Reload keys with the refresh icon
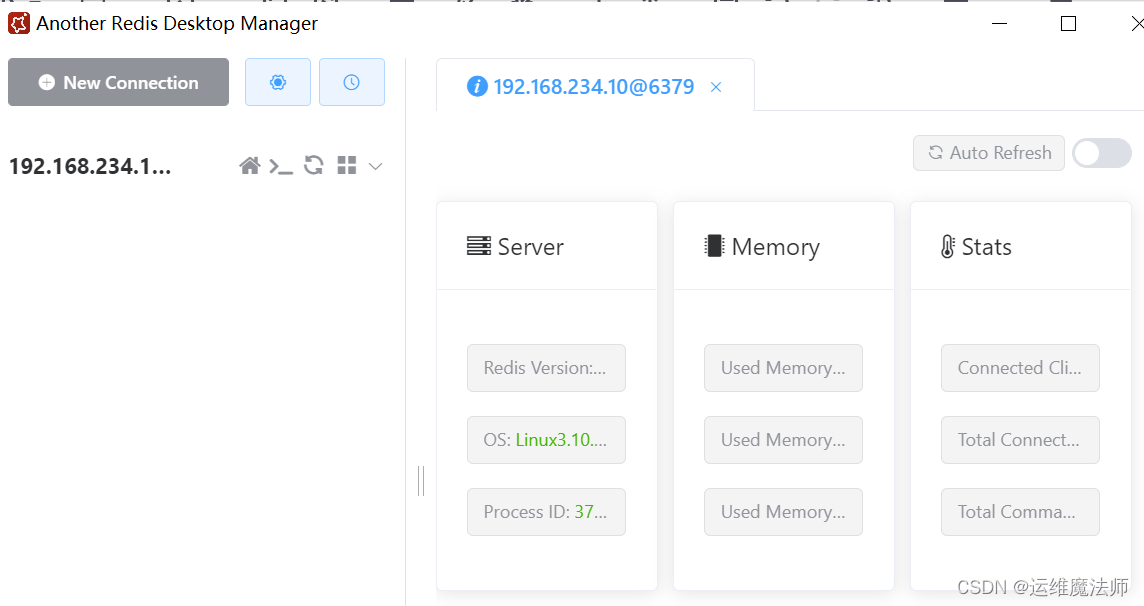 point(313,165)
